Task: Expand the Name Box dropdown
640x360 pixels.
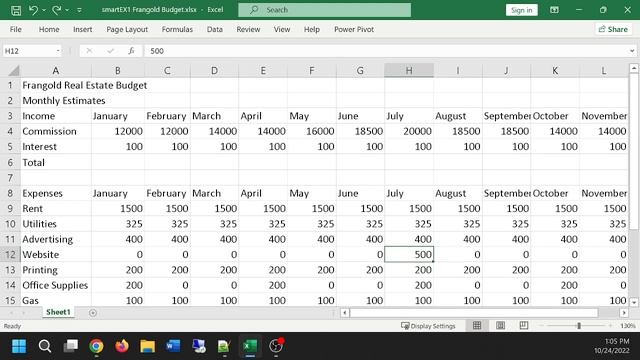Action: click(x=58, y=51)
